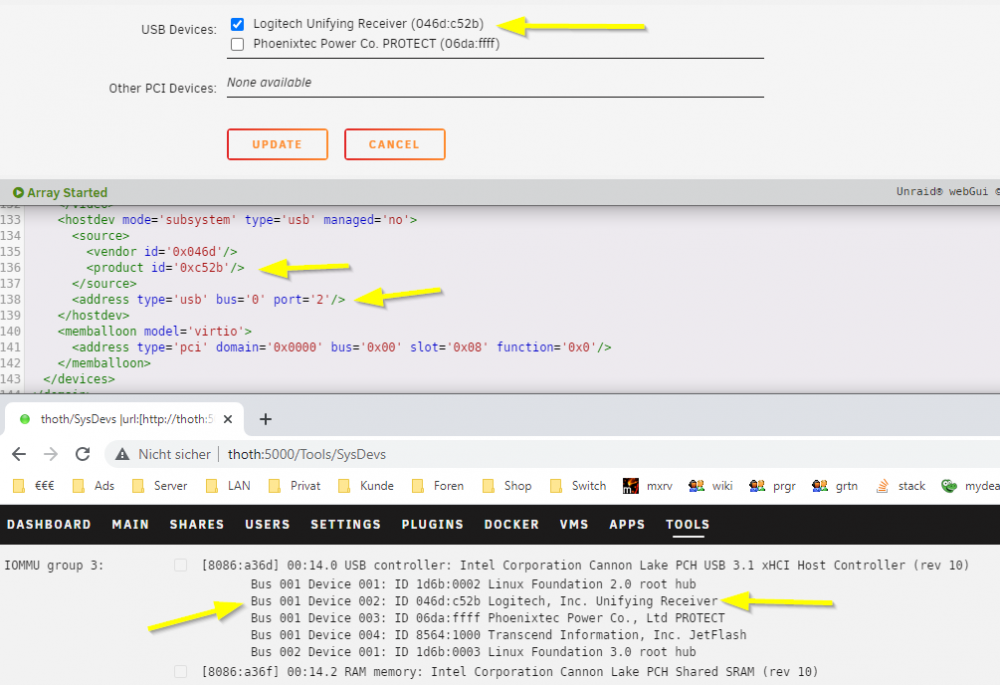
Task: Go forward in the browser
Action: 51,454
